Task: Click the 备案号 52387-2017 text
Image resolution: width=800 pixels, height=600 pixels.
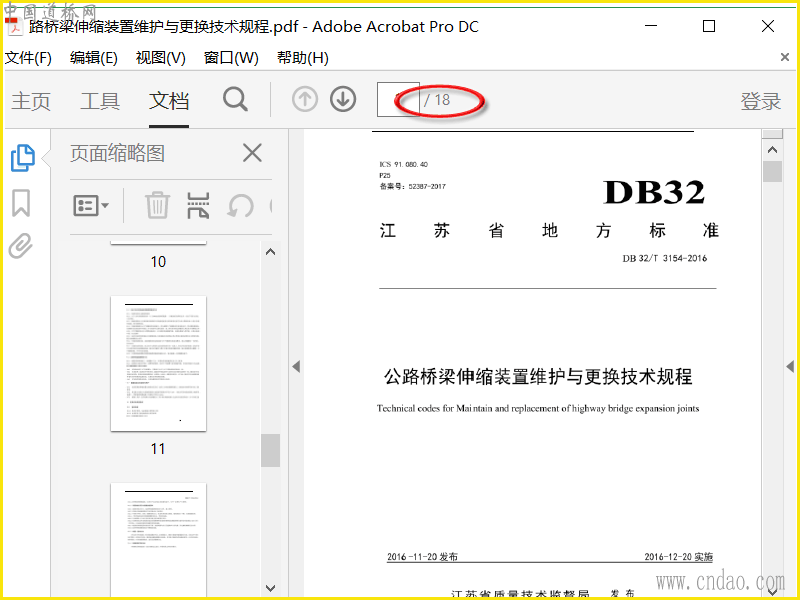Action: (412, 186)
